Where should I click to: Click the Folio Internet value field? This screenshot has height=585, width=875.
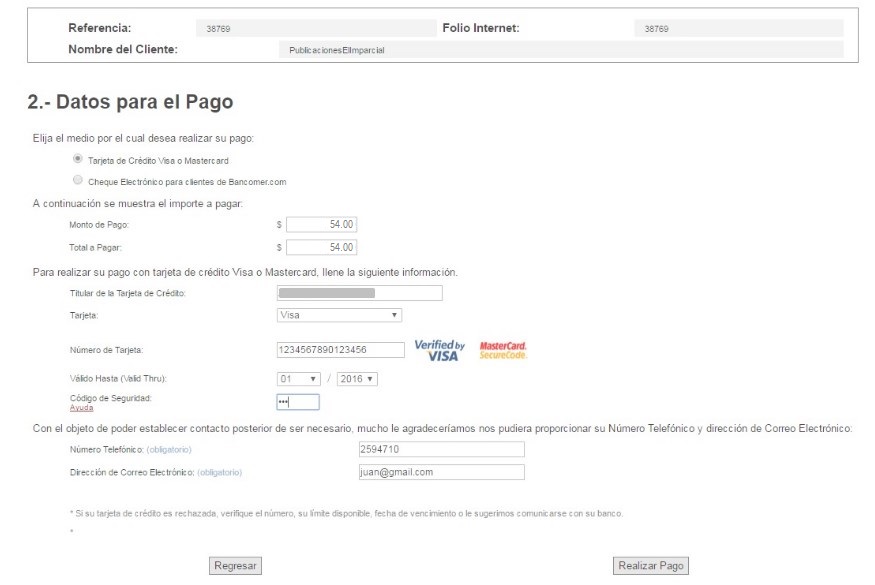tap(739, 29)
